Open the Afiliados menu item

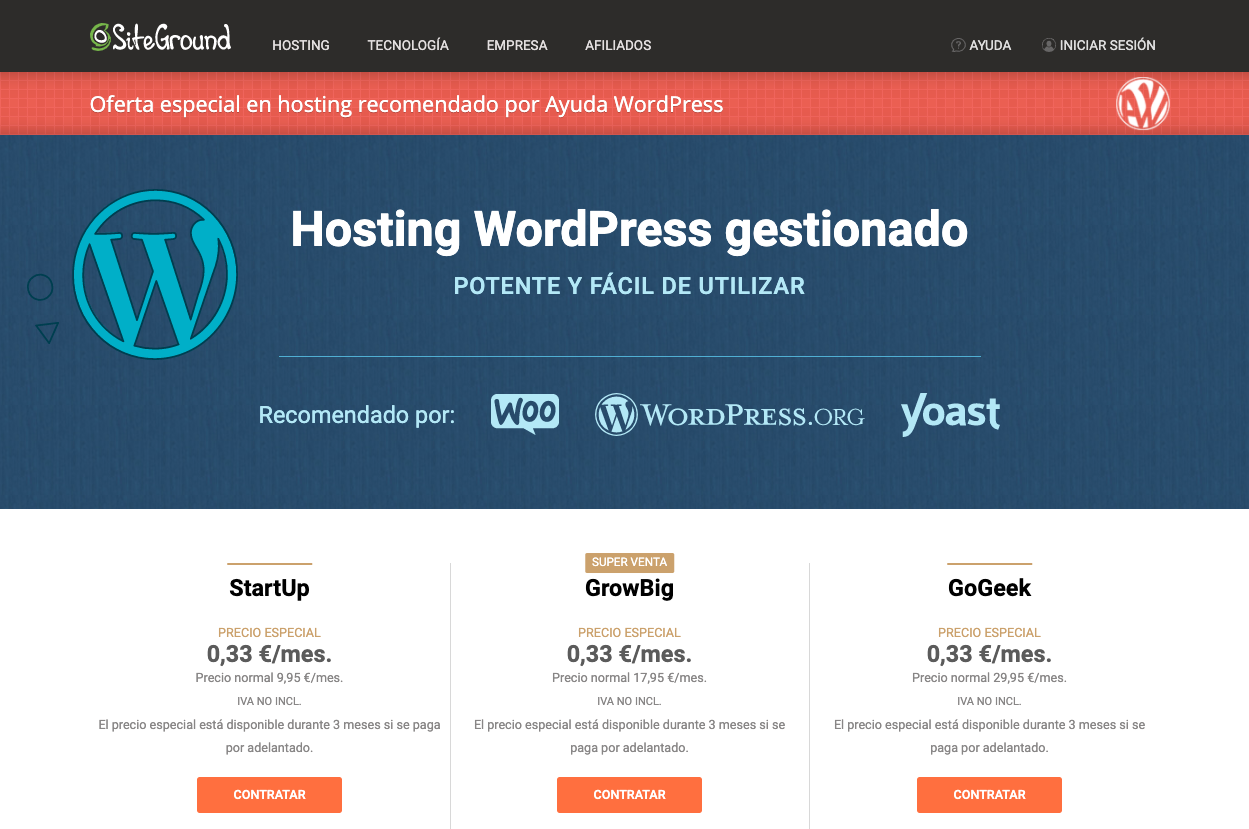(618, 45)
